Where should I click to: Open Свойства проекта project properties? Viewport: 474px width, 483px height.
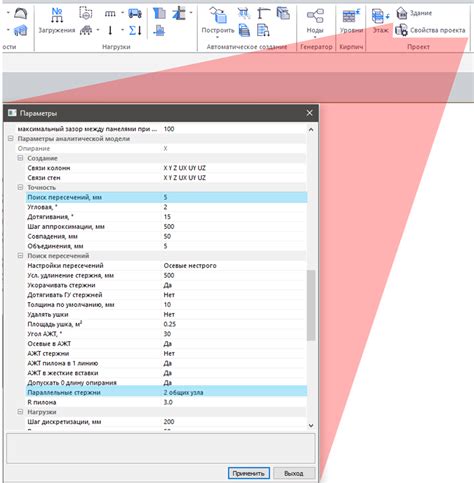tap(437, 30)
